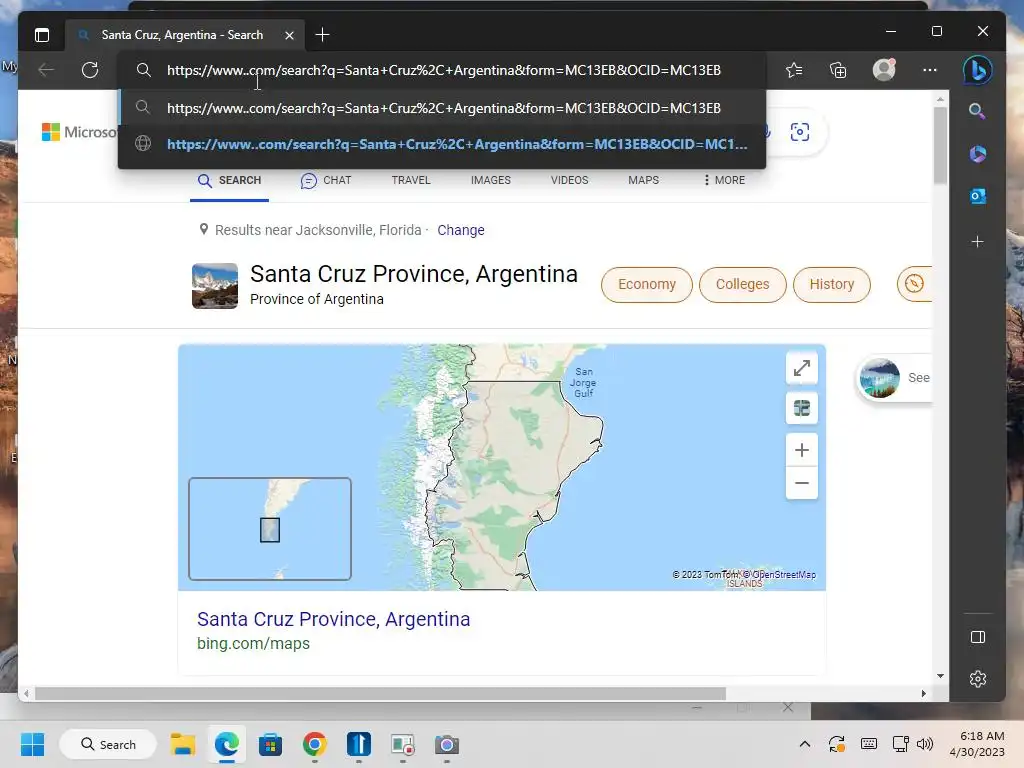Go back to the previous page
This screenshot has width=1024, height=768.
click(x=46, y=70)
